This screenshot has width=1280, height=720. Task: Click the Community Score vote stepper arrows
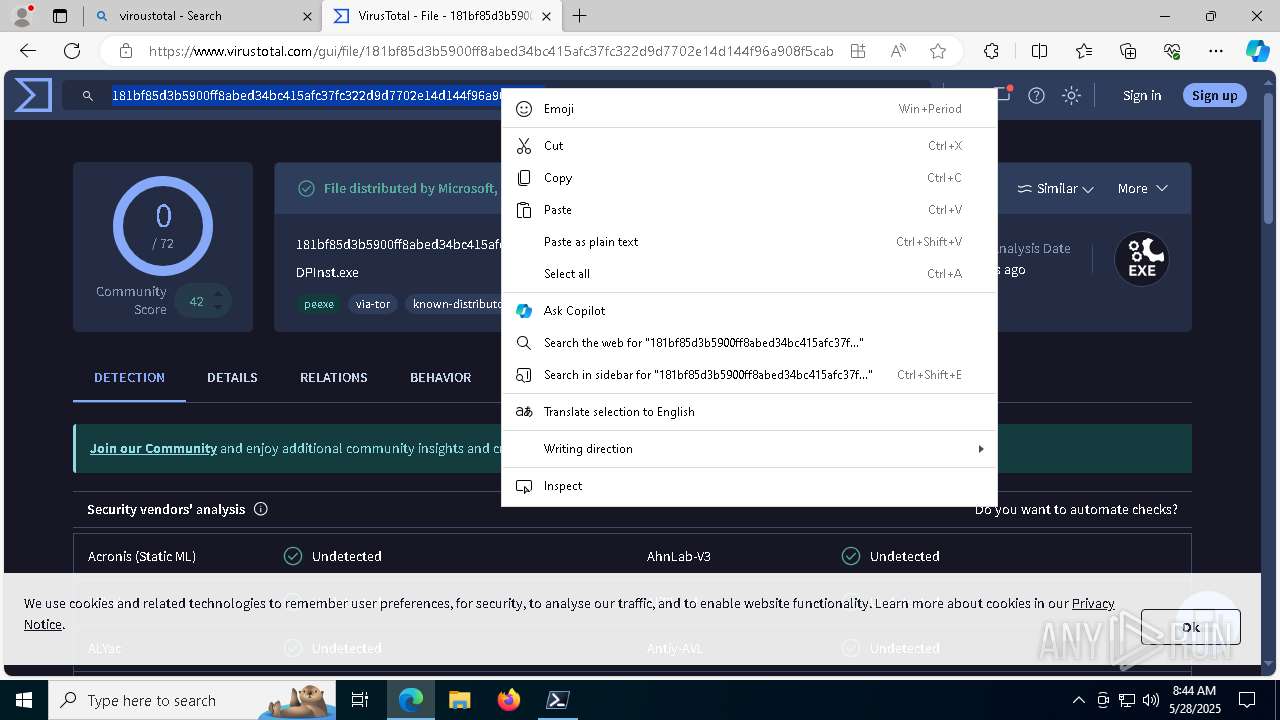pyautogui.click(x=217, y=301)
